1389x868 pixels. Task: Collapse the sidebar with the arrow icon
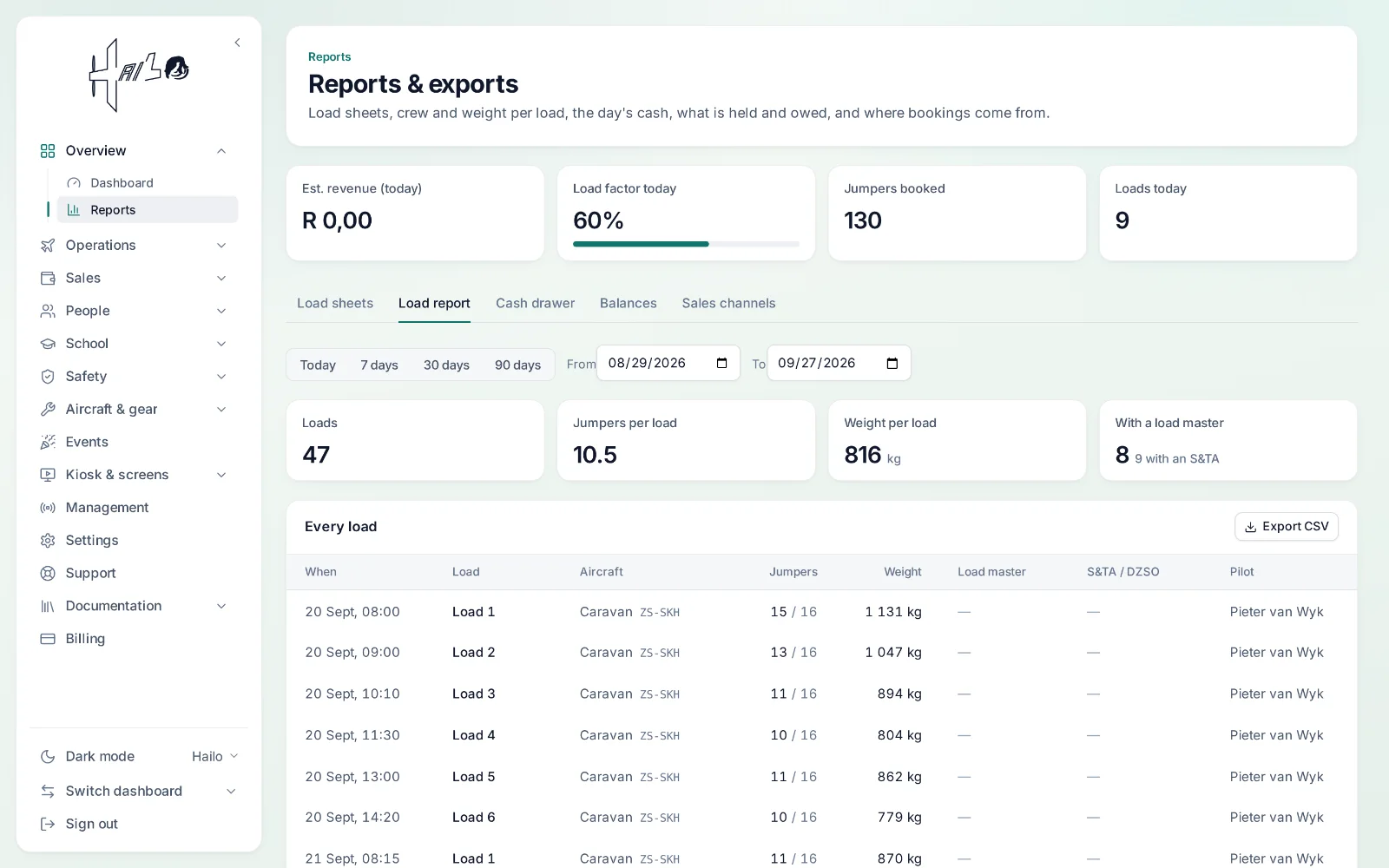click(x=237, y=43)
